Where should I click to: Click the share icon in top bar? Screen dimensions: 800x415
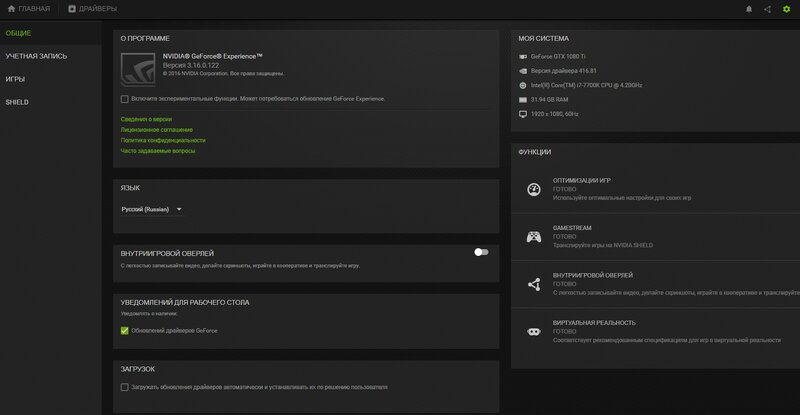click(x=767, y=9)
